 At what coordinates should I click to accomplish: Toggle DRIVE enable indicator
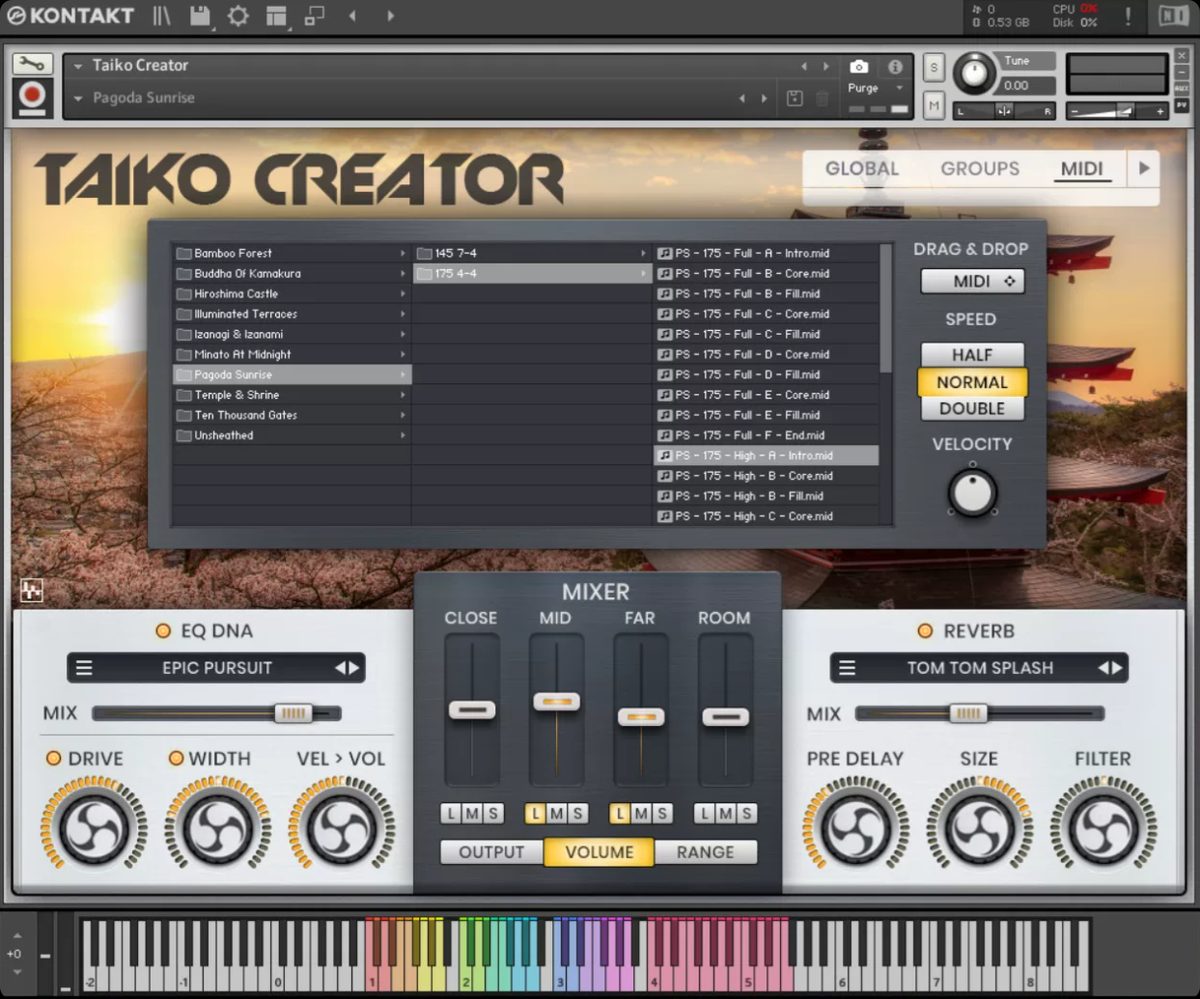pos(54,759)
